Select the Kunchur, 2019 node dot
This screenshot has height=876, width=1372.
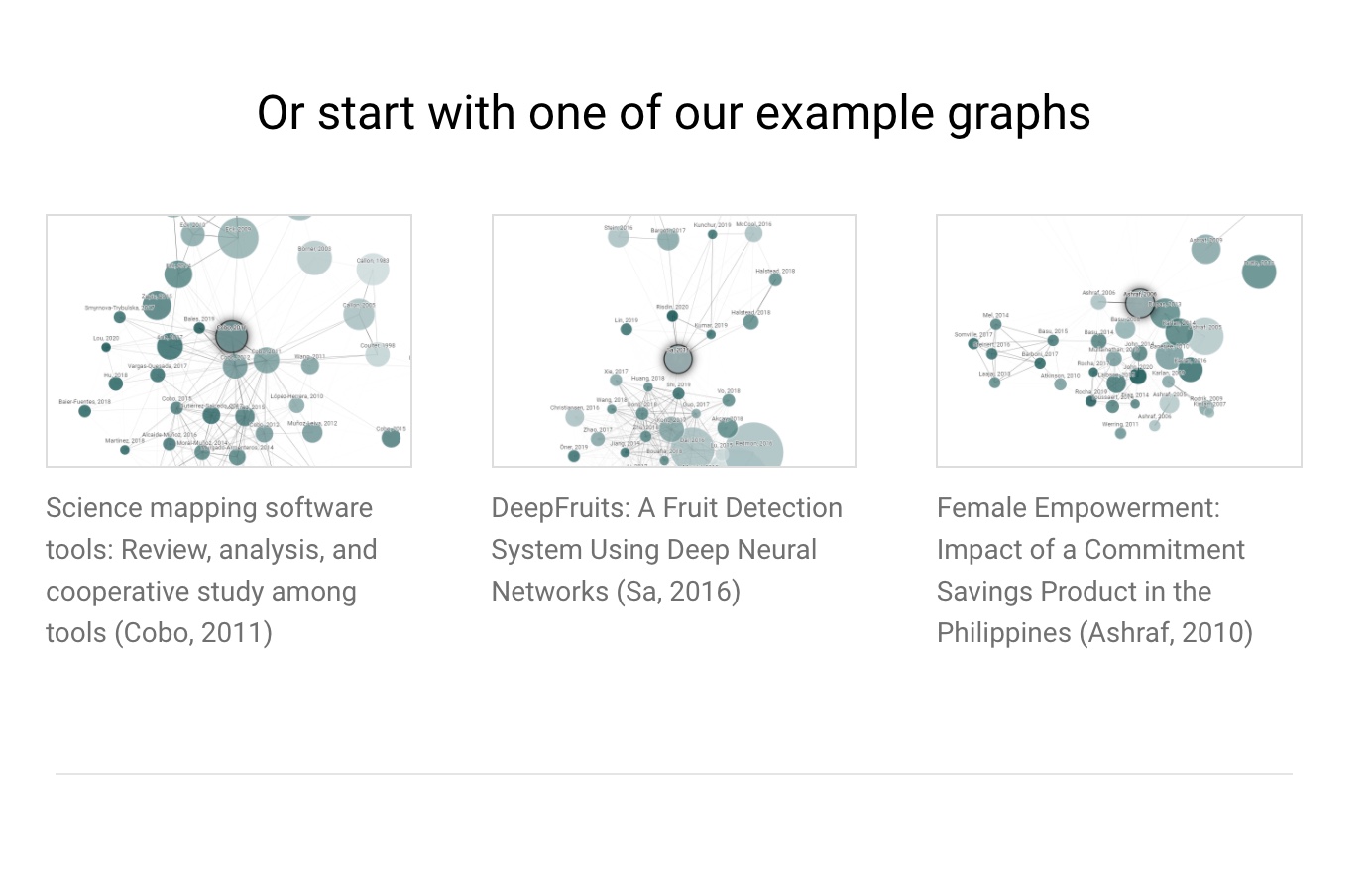(712, 234)
